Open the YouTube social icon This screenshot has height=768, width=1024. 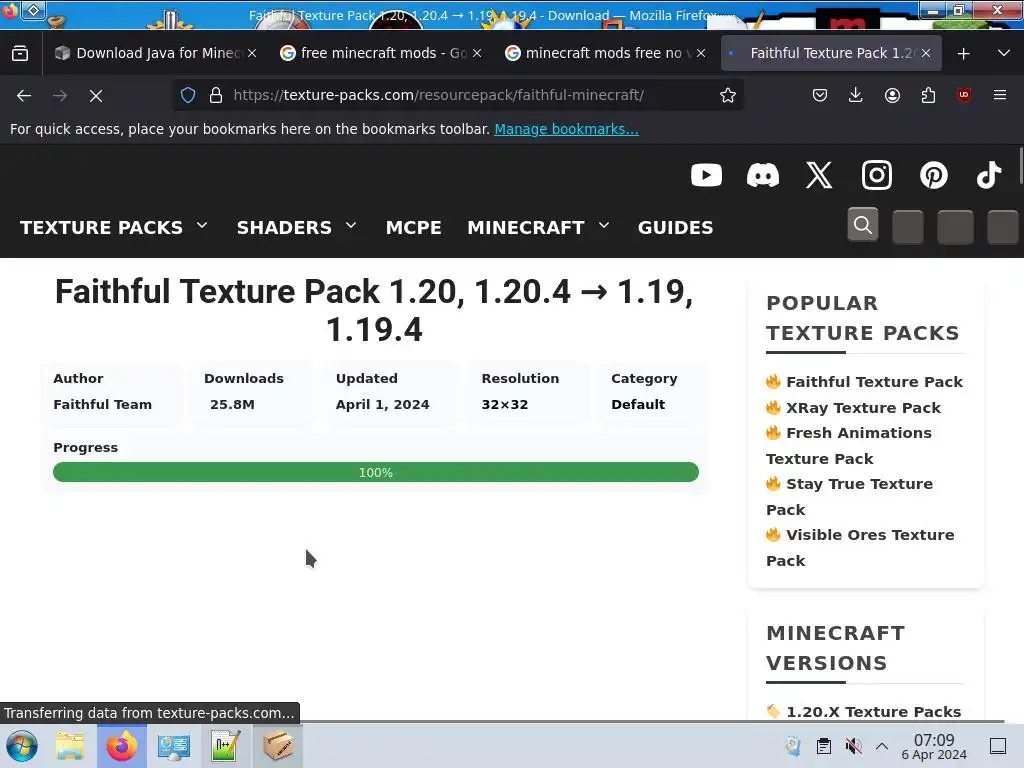706,175
